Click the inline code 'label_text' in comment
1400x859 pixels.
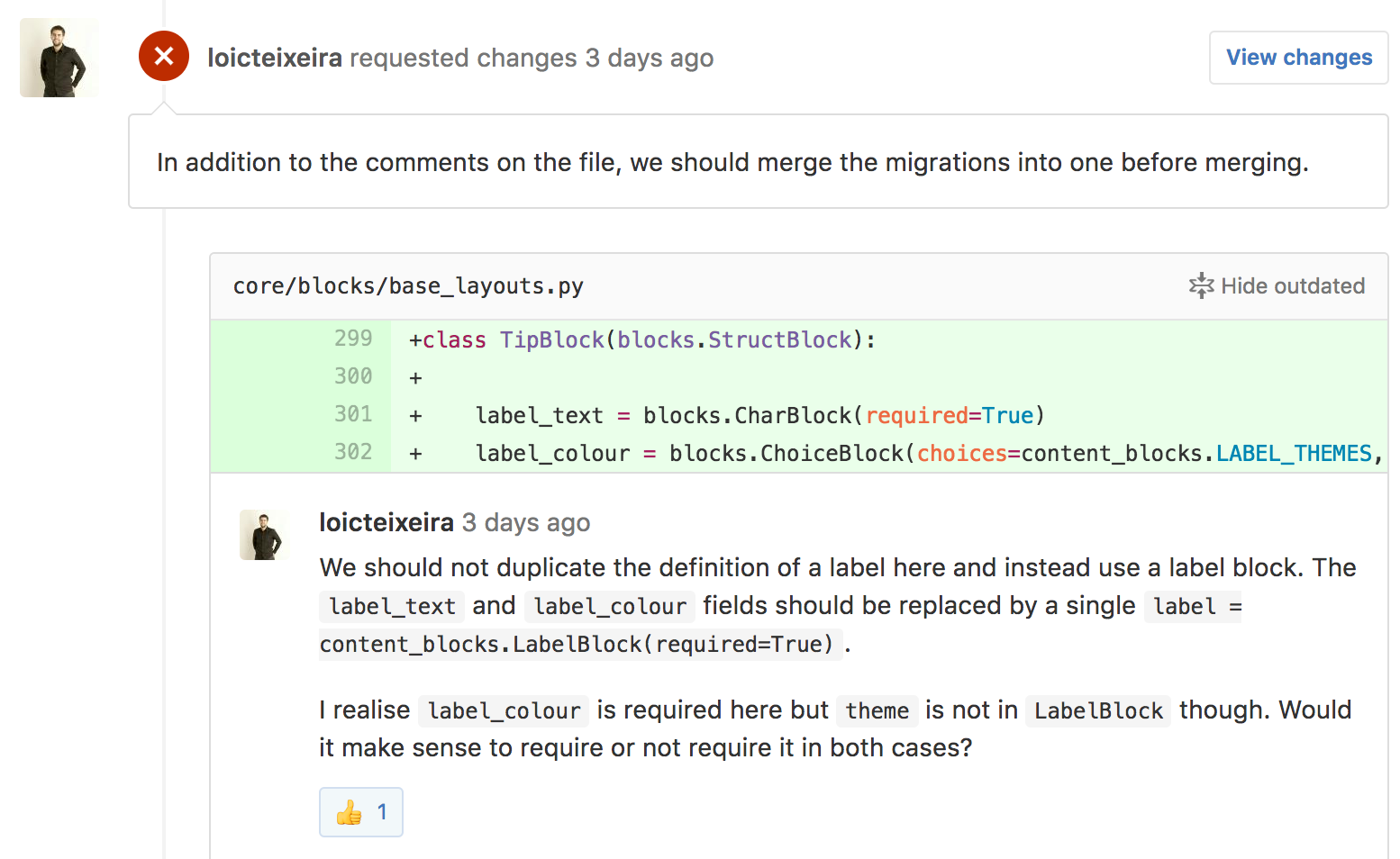[x=392, y=606]
